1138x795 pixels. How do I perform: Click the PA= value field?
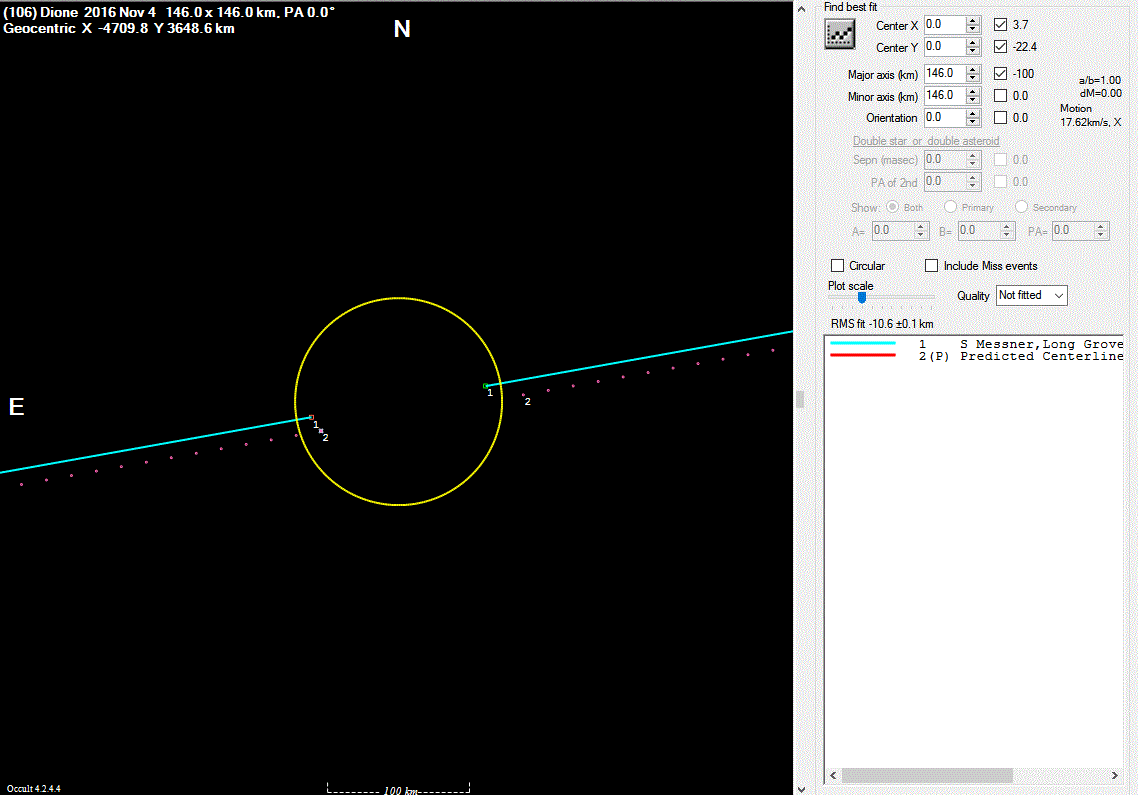click(1073, 231)
